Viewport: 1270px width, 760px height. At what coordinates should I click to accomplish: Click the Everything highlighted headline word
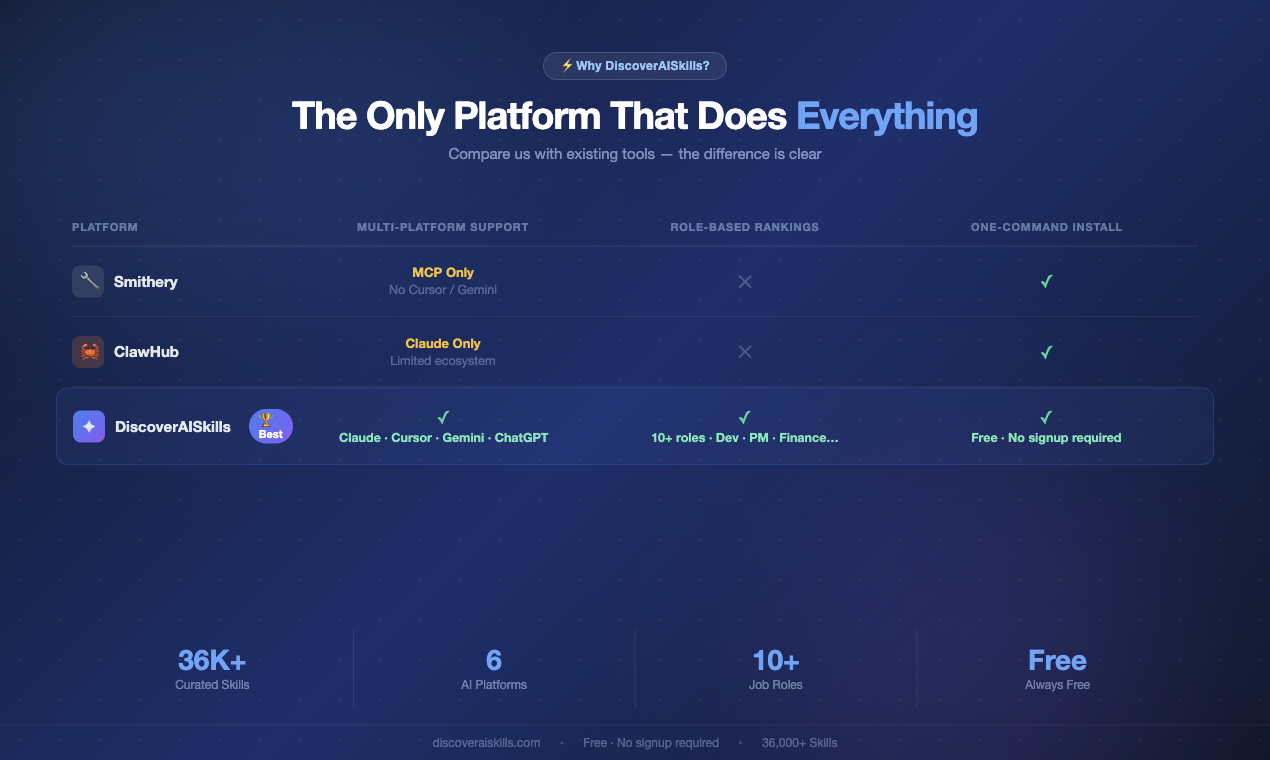point(887,116)
